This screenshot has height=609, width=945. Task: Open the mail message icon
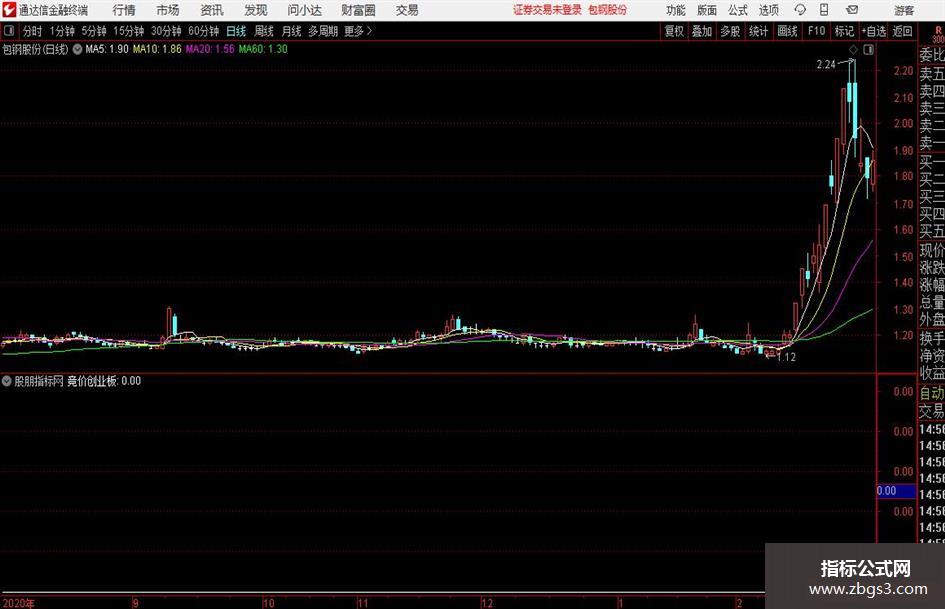(852, 10)
